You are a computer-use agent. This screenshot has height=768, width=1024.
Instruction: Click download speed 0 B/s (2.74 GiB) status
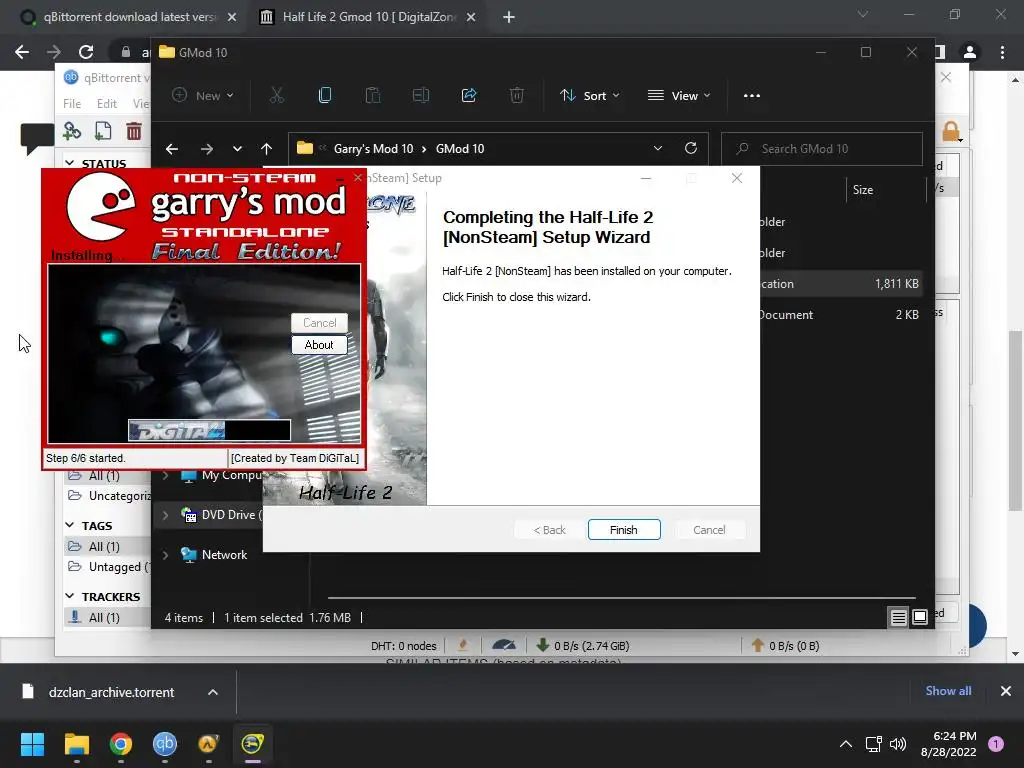pyautogui.click(x=583, y=646)
